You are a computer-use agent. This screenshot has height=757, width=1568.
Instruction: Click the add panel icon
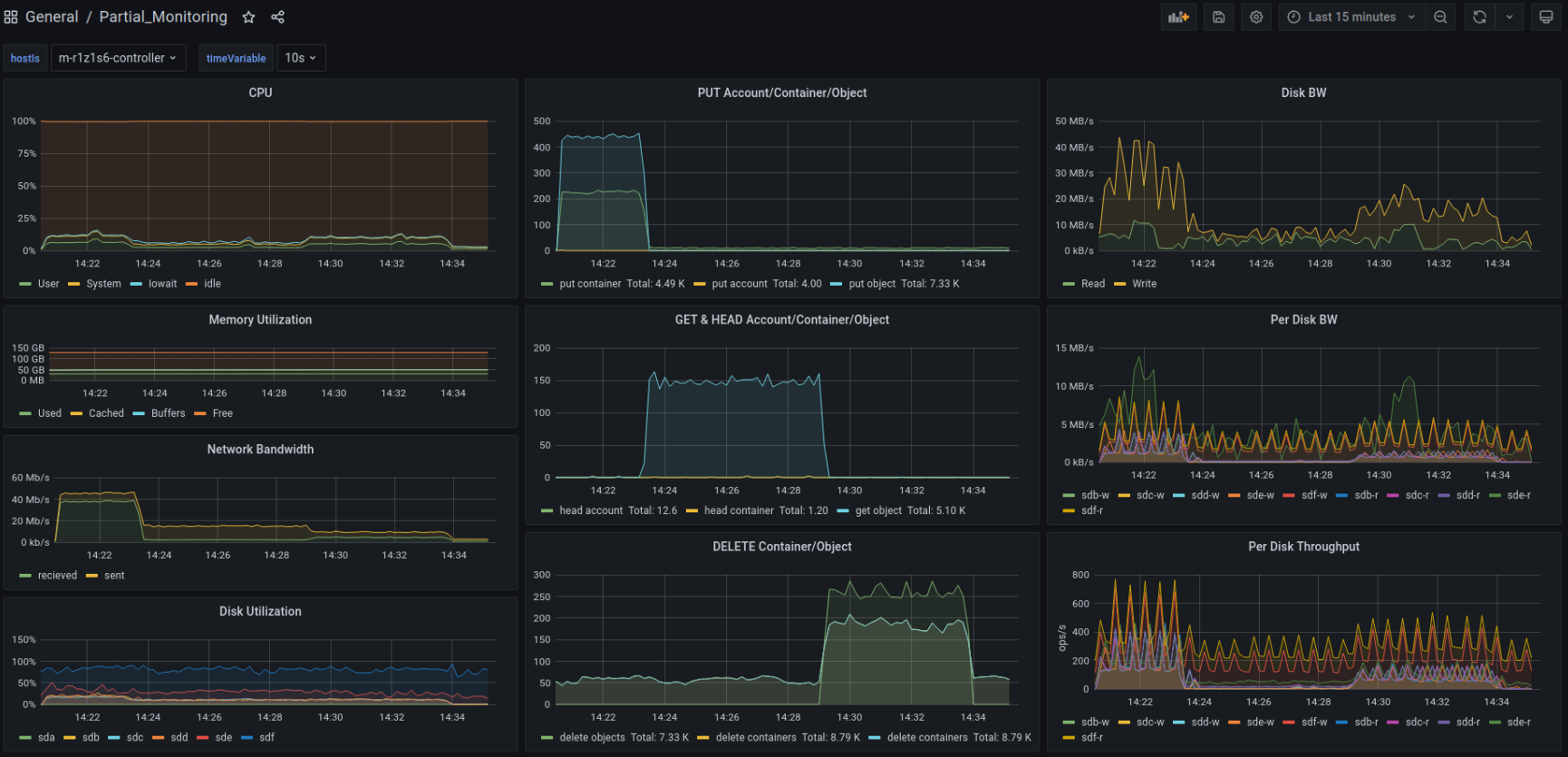pyautogui.click(x=1178, y=17)
